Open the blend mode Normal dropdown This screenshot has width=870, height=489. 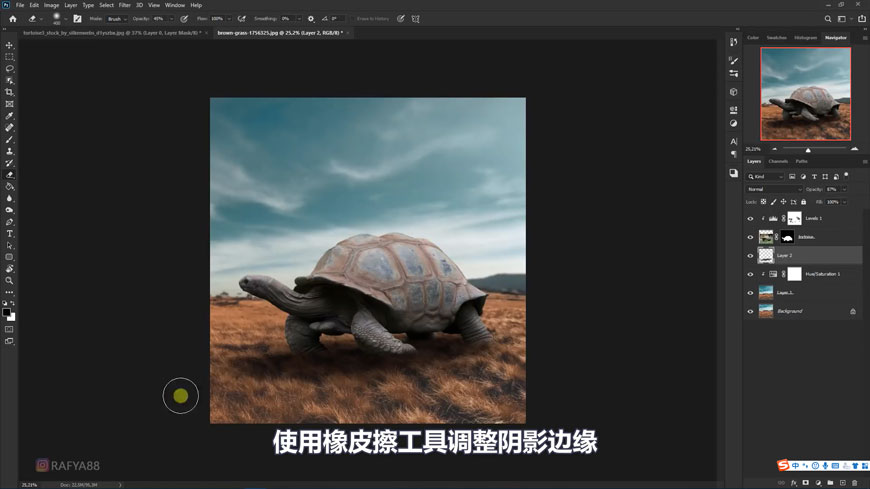(774, 189)
